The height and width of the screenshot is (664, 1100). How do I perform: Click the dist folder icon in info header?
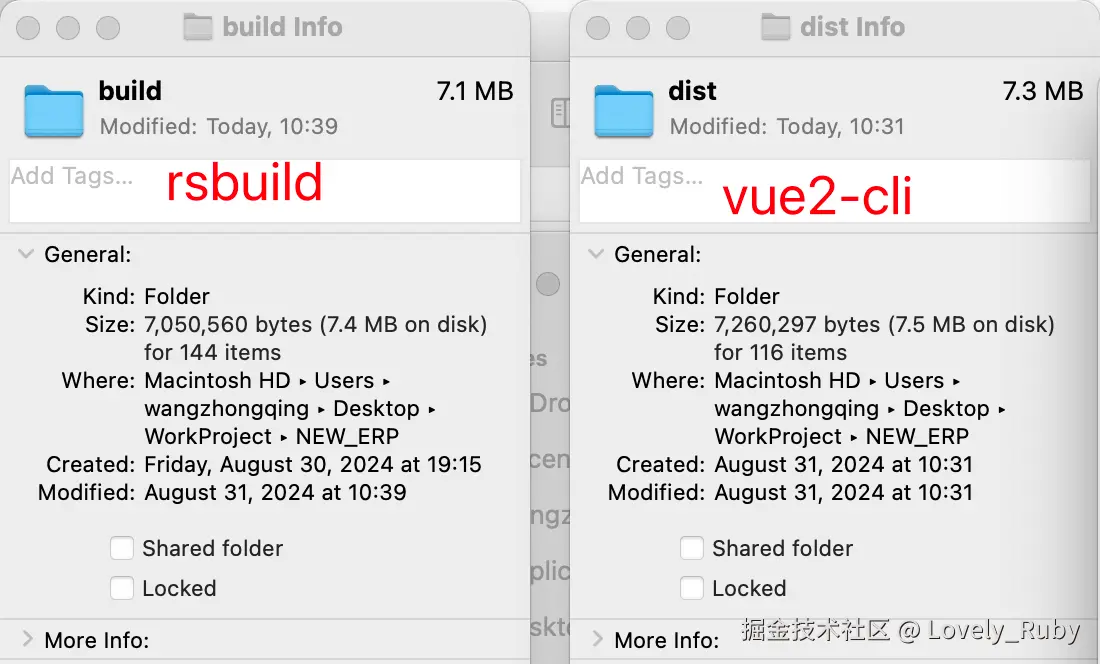(624, 109)
